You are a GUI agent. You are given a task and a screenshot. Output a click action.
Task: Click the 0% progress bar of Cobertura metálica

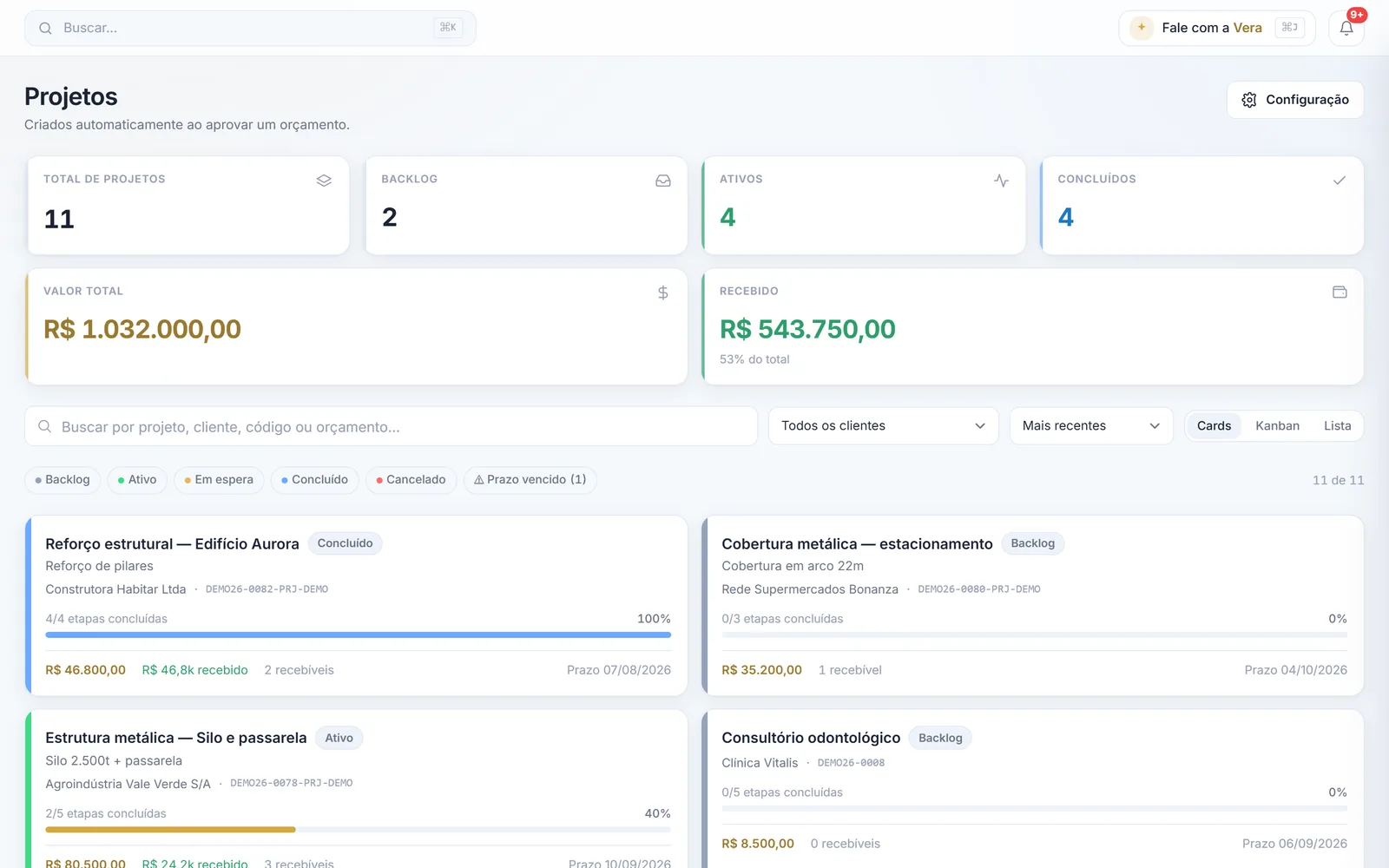pyautogui.click(x=1034, y=635)
